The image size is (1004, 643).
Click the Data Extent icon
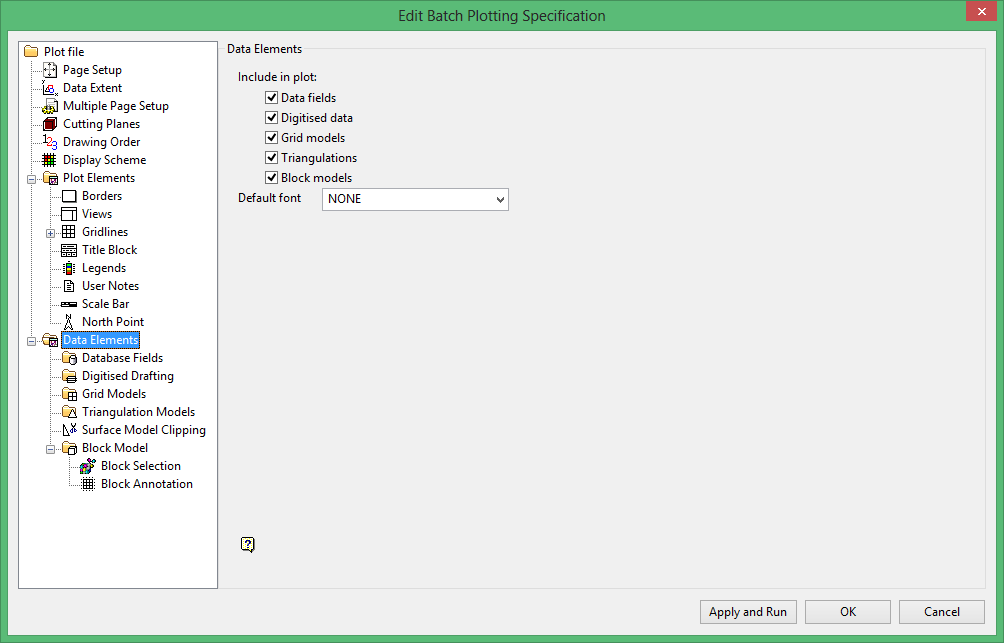click(50, 88)
